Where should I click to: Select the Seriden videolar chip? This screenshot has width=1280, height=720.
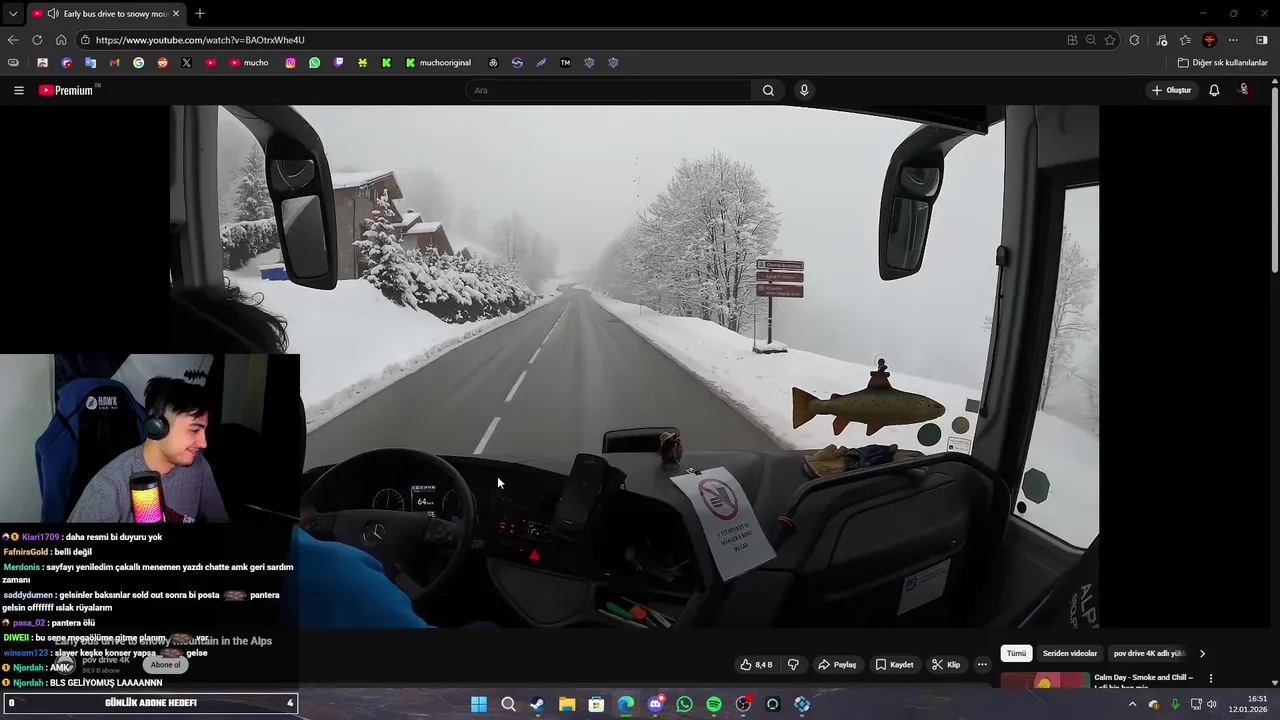[x=1070, y=653]
